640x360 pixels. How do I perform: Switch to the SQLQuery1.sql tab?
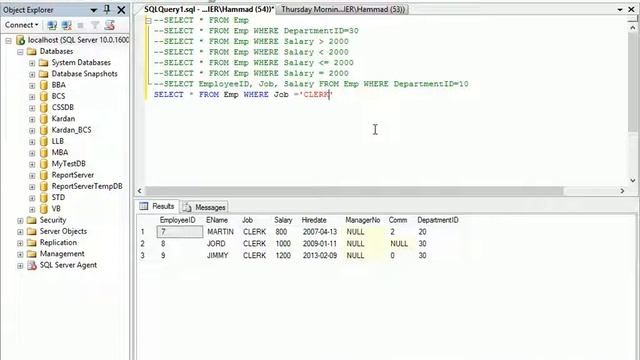[x=209, y=9]
